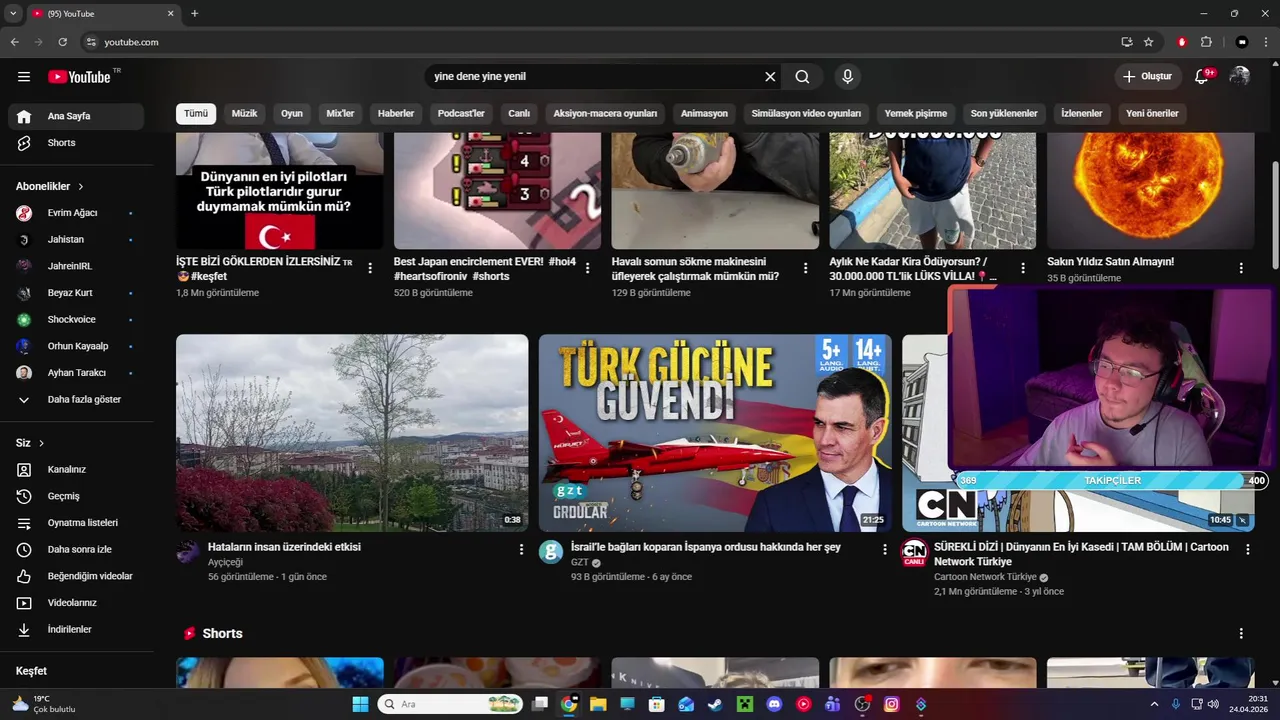The image size is (1280, 720).
Task: Select the Yemek pişirme filter chip
Action: point(916,113)
